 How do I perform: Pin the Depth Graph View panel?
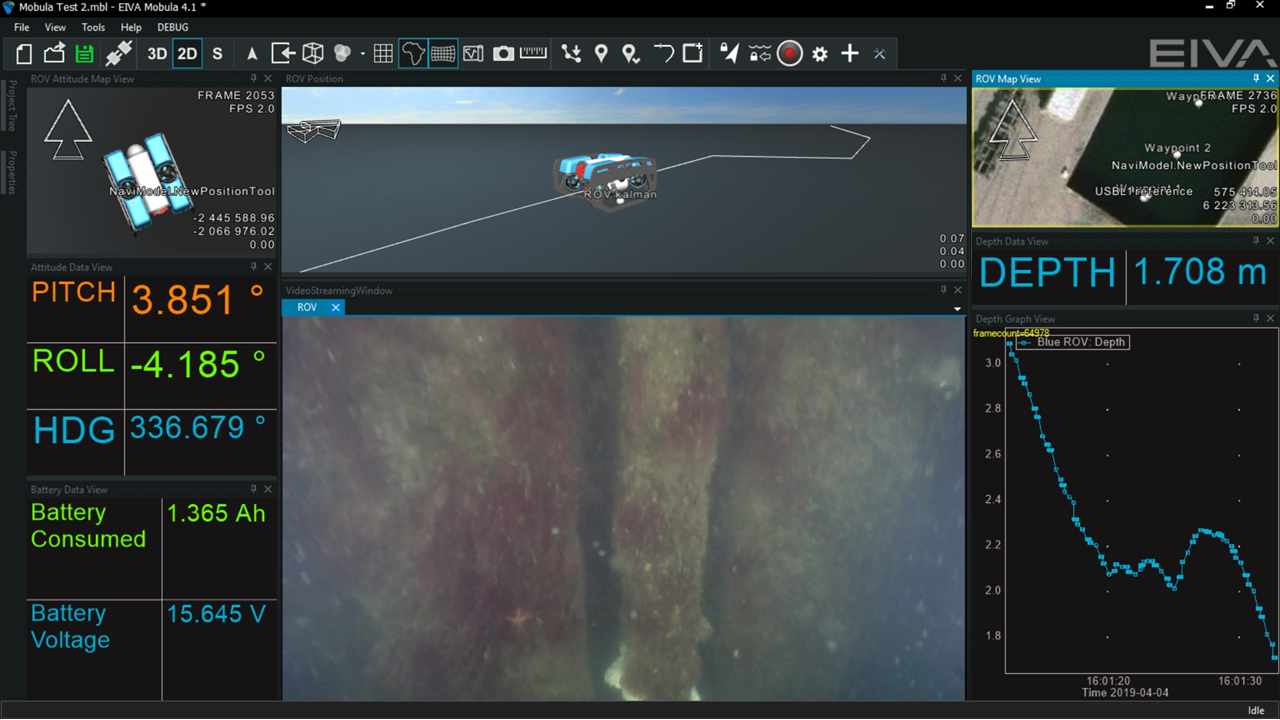pos(1257,319)
